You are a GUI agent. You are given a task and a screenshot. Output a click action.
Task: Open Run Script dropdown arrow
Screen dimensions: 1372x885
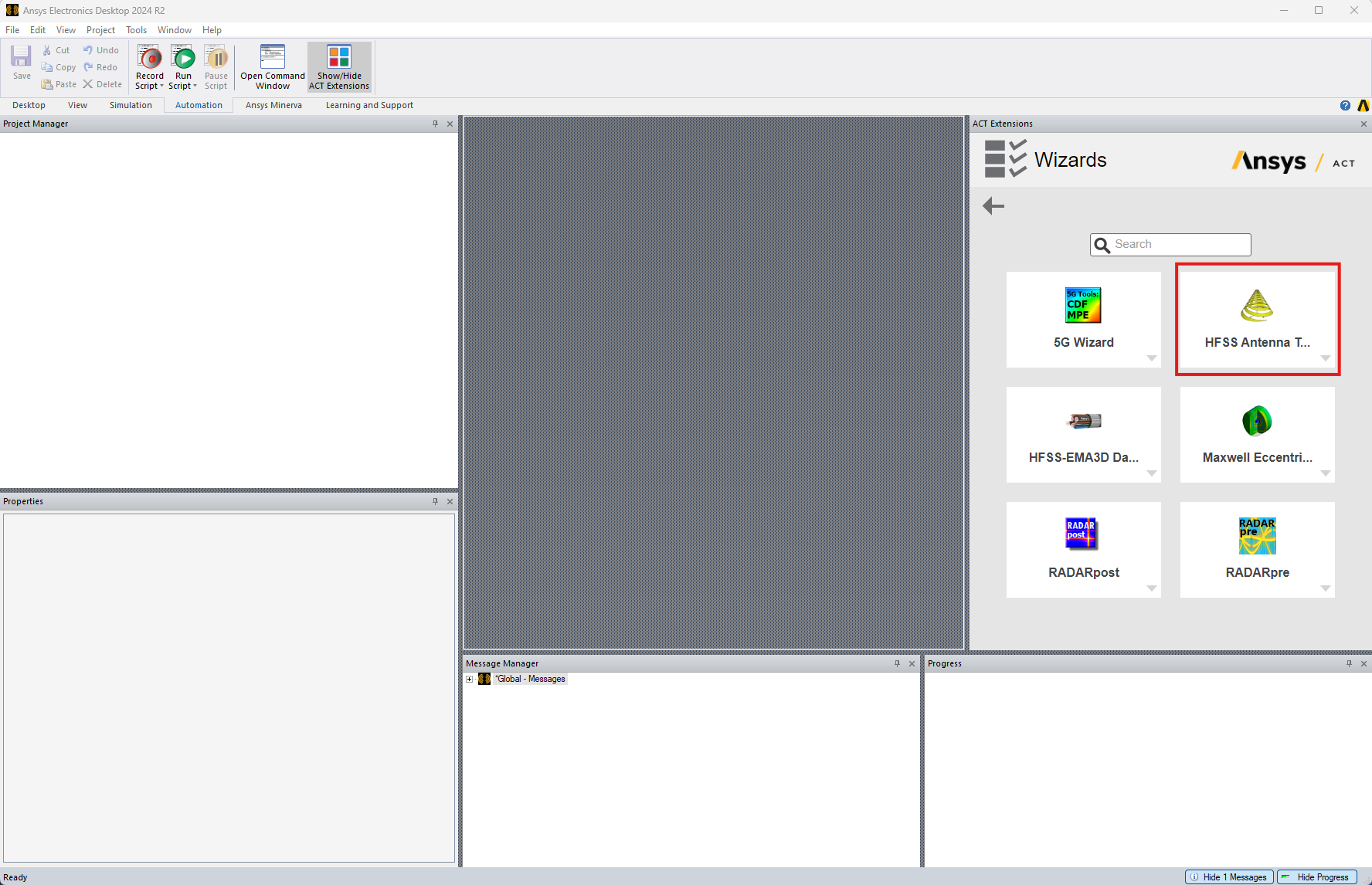click(x=195, y=86)
